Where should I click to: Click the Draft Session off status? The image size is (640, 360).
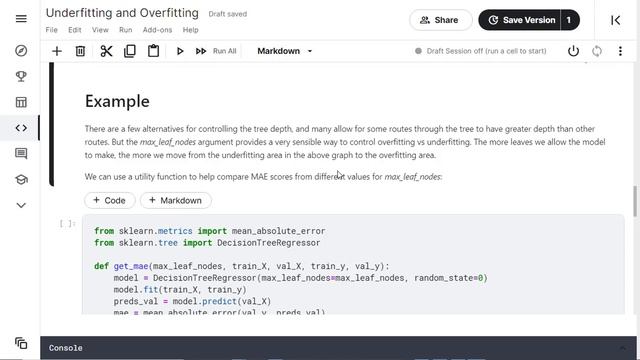(480, 51)
